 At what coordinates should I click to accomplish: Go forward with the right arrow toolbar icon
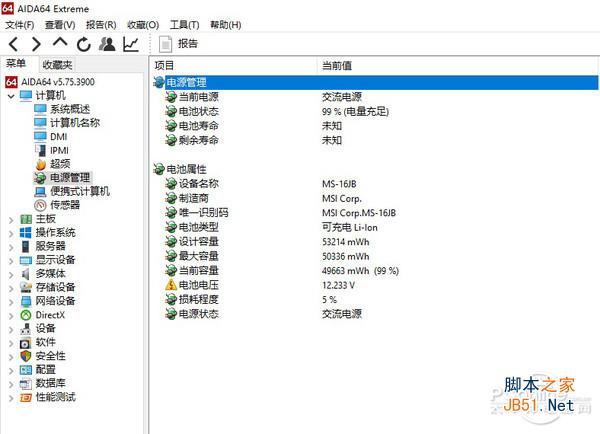pyautogui.click(x=36, y=44)
